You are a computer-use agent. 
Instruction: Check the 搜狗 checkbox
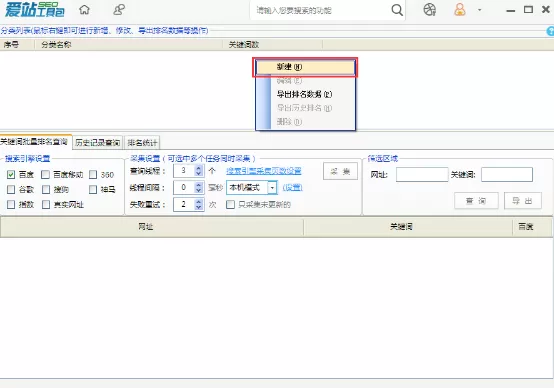pyautogui.click(x=46, y=190)
